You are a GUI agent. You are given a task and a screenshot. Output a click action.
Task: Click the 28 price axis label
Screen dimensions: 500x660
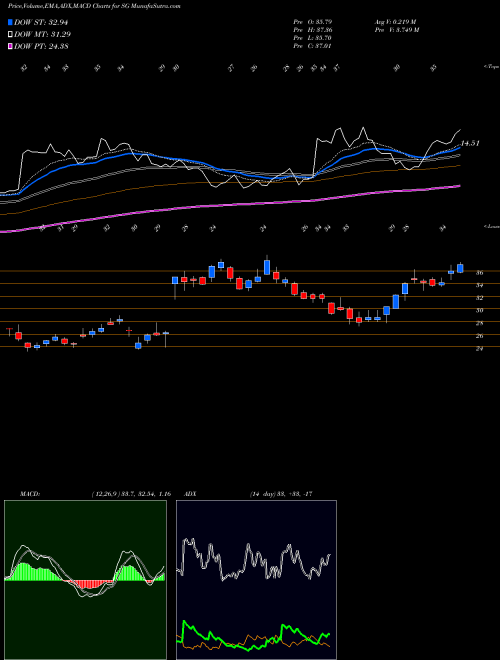(x=479, y=323)
